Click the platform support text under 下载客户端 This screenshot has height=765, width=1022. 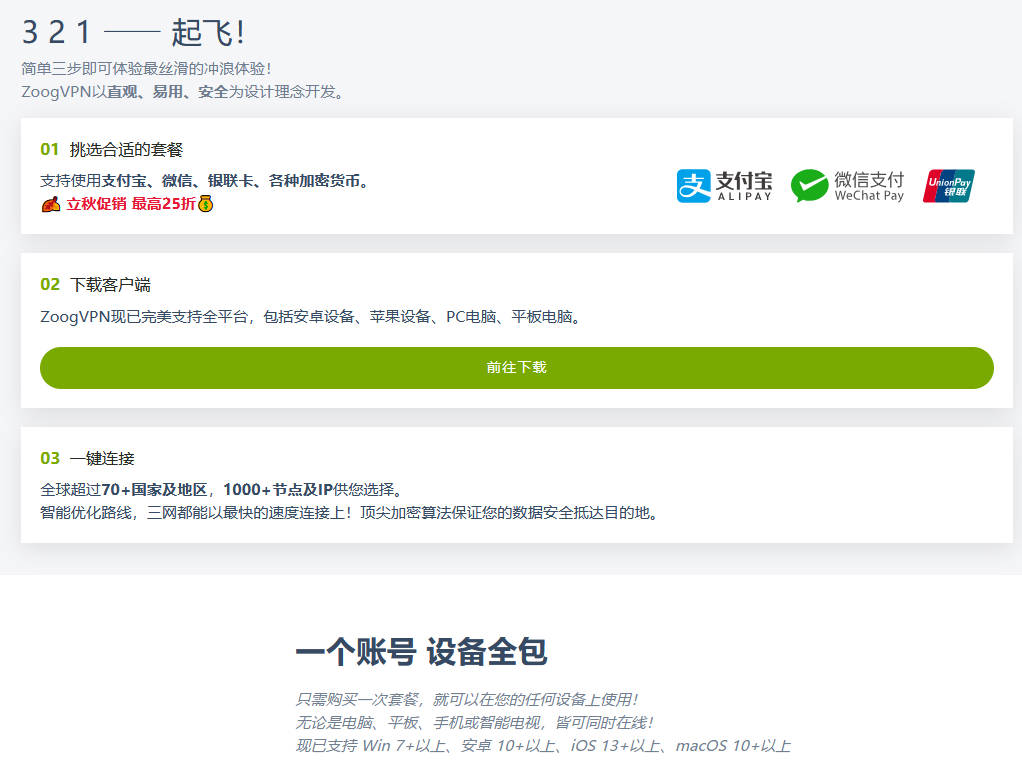point(311,317)
